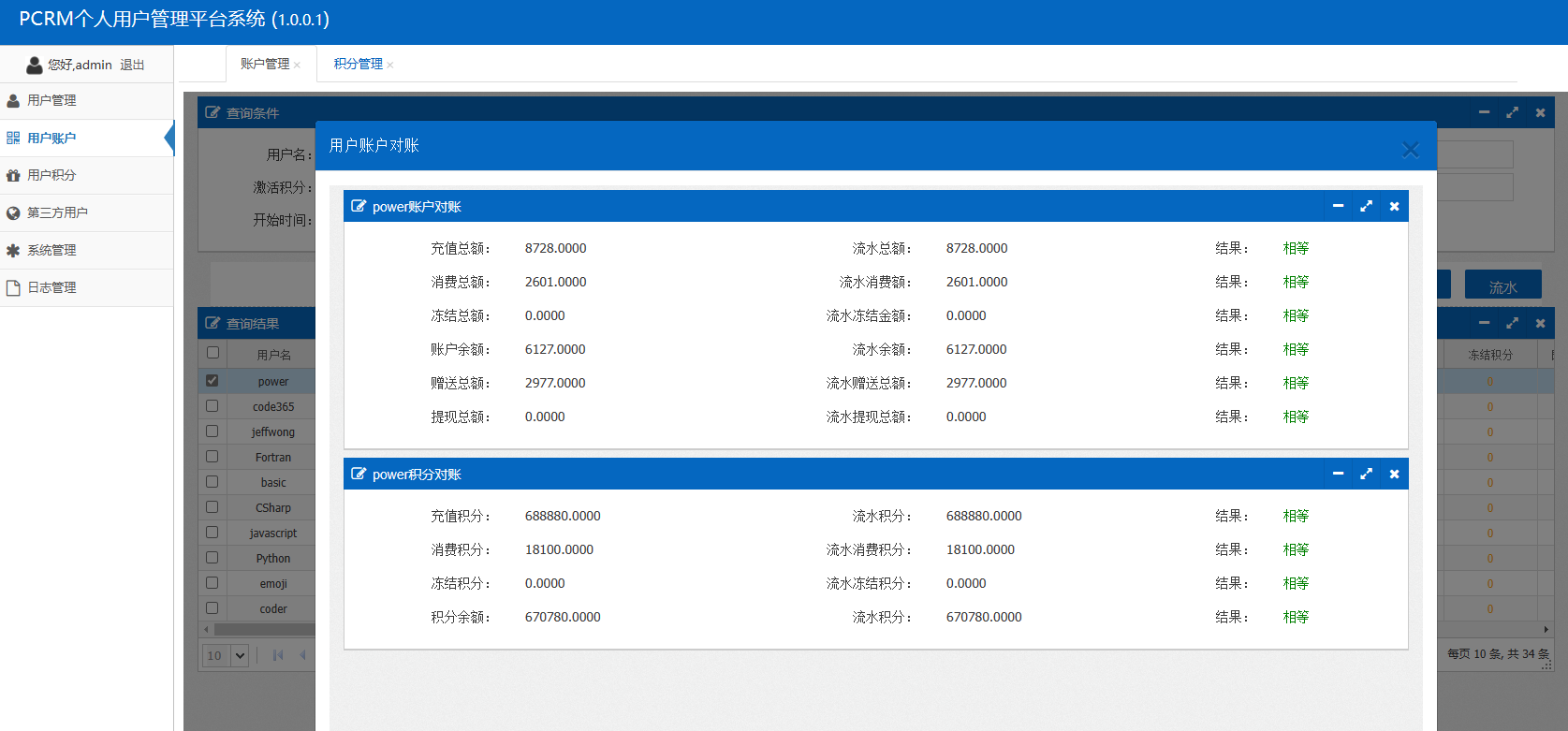The image size is (1568, 731).
Task: Switch to the 积分管理 tab
Action: pyautogui.click(x=358, y=64)
